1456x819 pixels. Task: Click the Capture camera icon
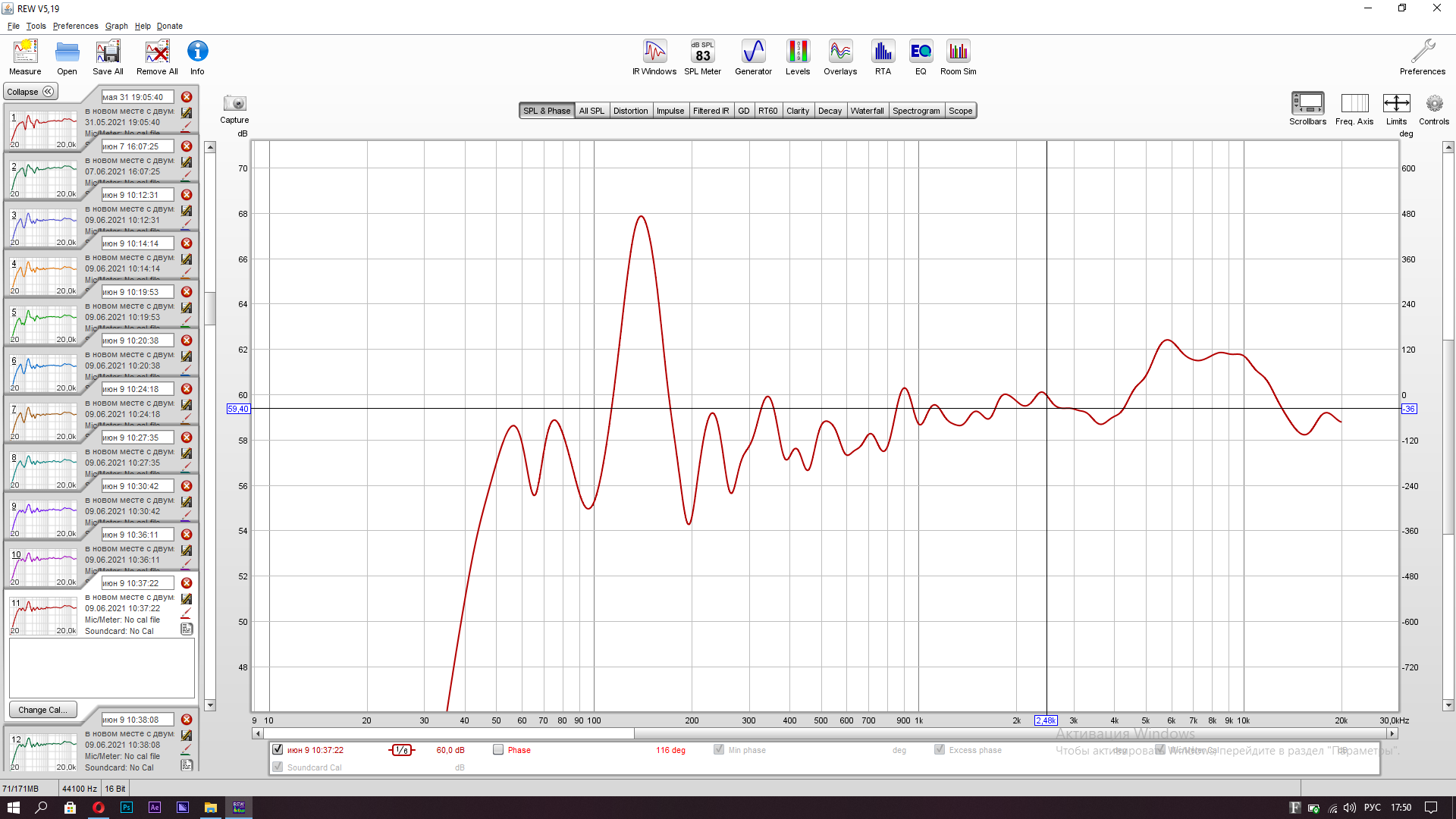coord(234,104)
